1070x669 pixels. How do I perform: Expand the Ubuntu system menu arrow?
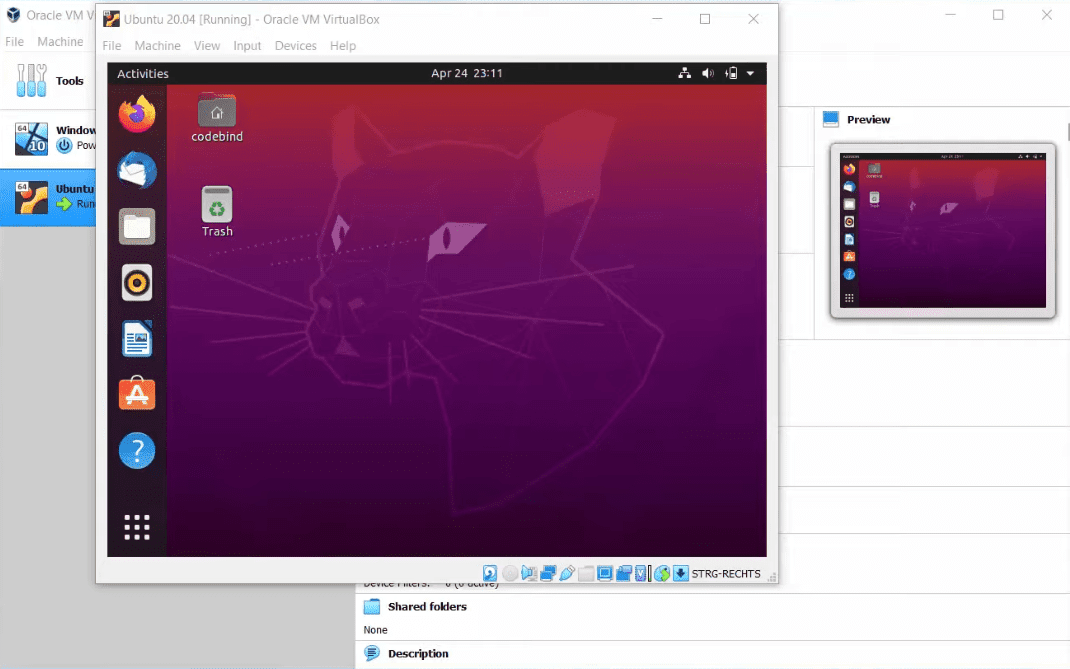[x=750, y=73]
